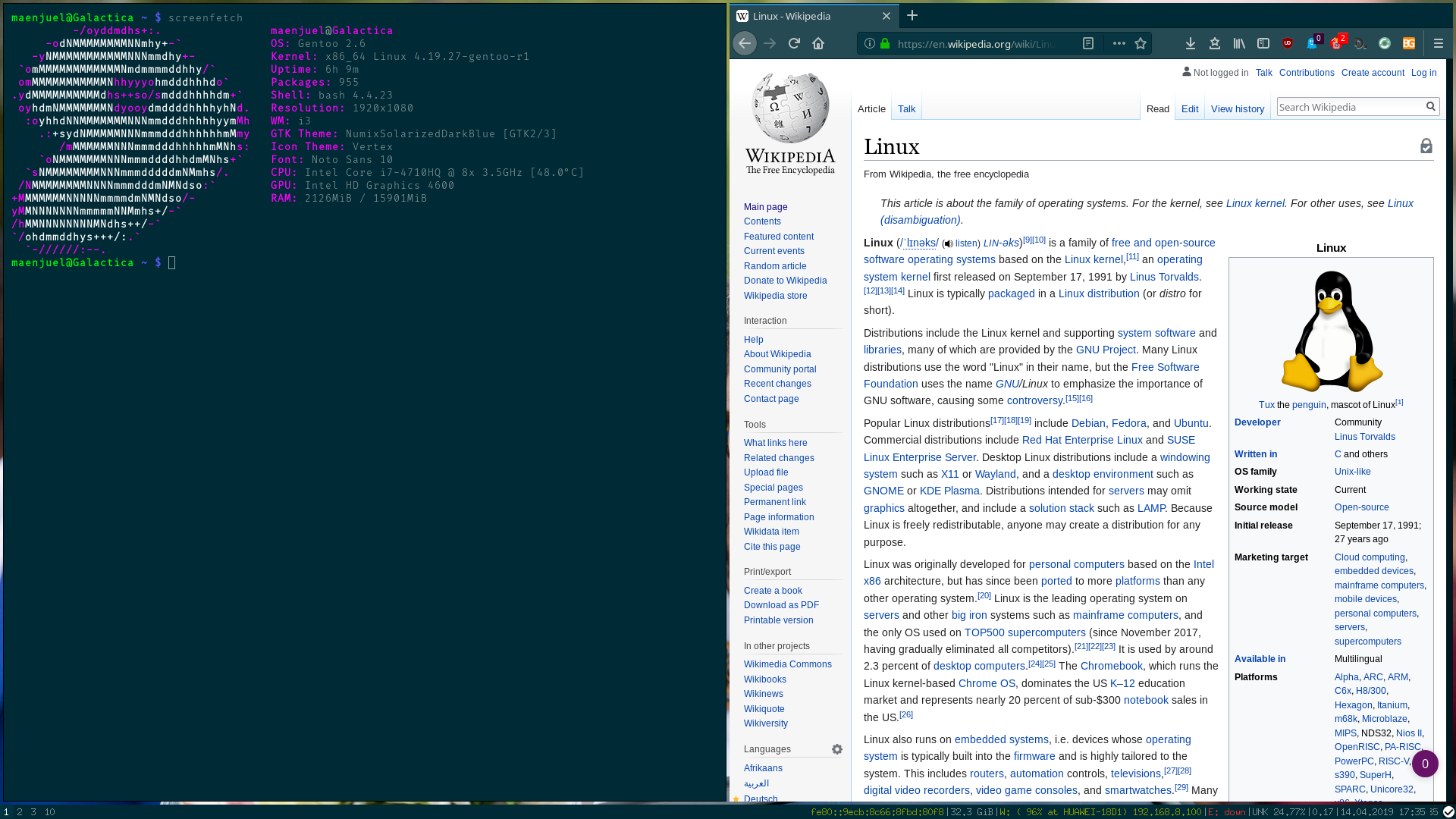1456x819 pixels.
Task: Open the View history tab
Action: (1238, 109)
